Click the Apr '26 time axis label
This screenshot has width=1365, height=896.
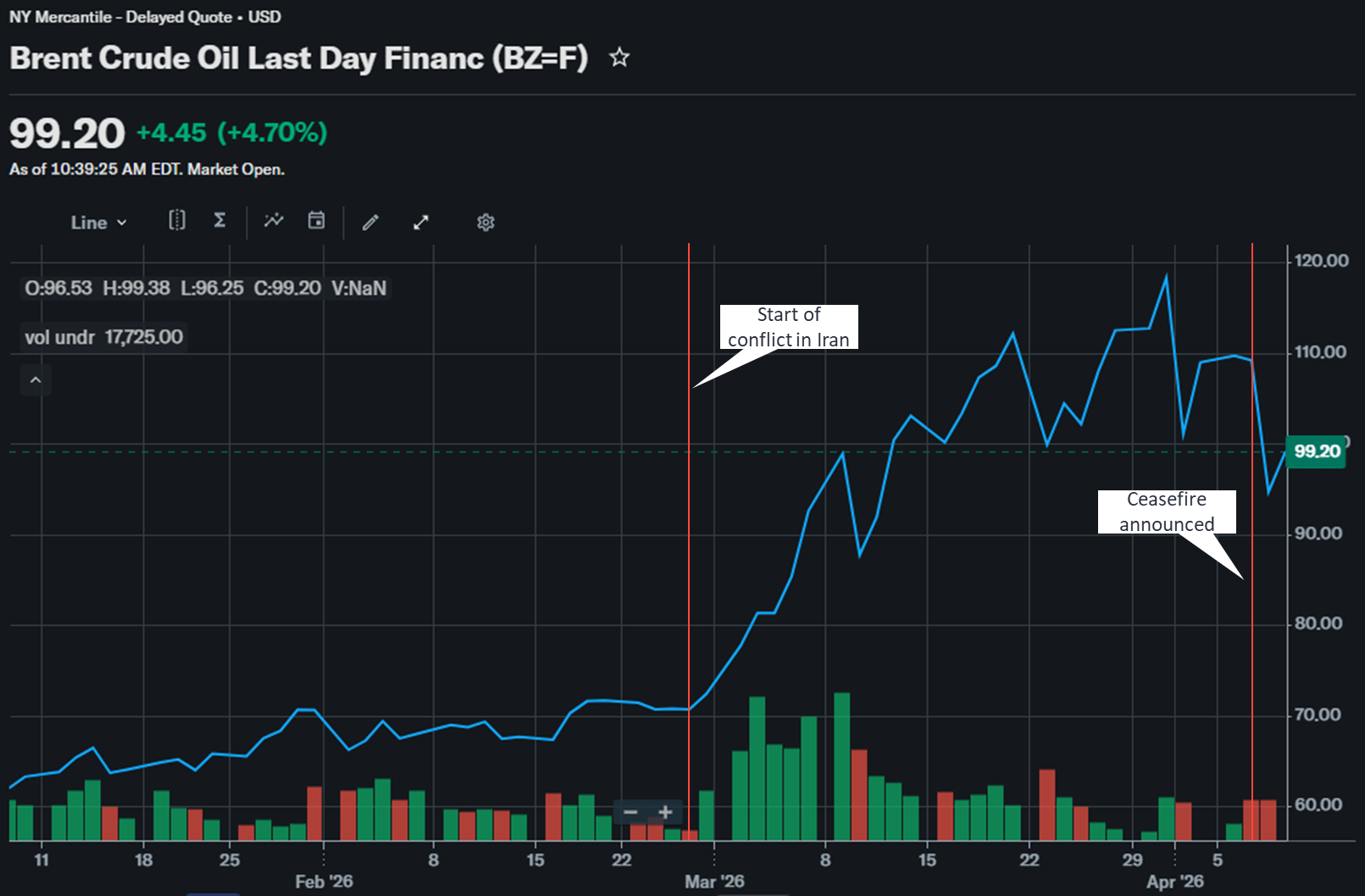[1174, 882]
